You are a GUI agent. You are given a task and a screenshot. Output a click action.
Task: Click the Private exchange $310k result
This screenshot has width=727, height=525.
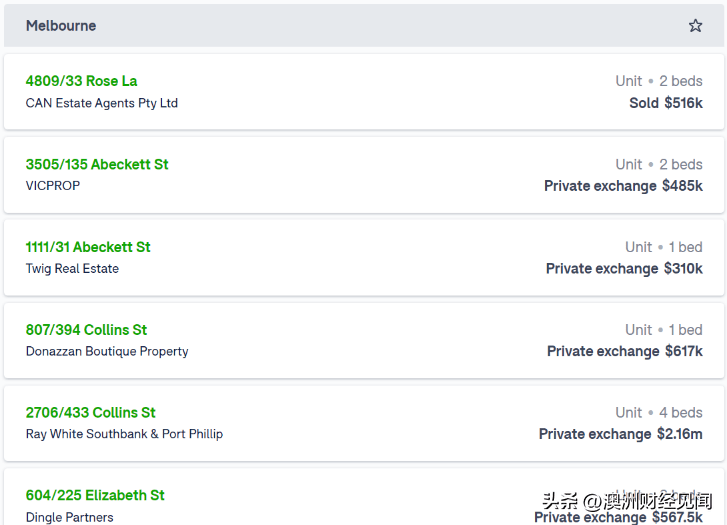coord(624,269)
